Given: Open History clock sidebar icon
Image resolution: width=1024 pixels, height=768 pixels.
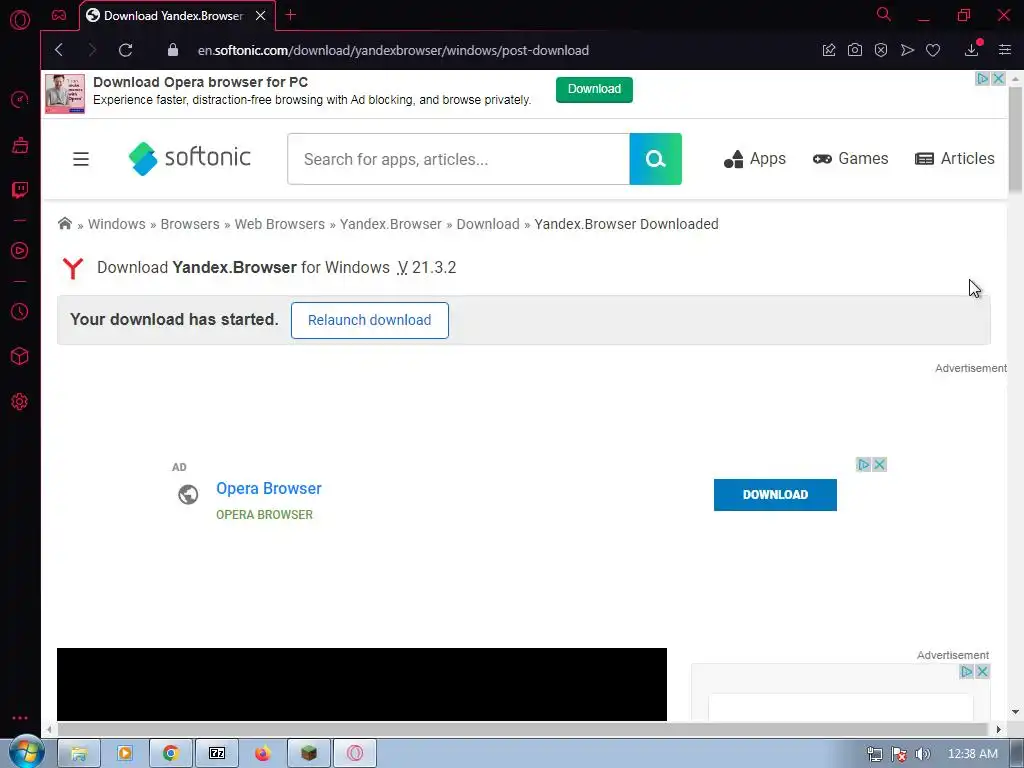Looking at the screenshot, I should tap(20, 312).
